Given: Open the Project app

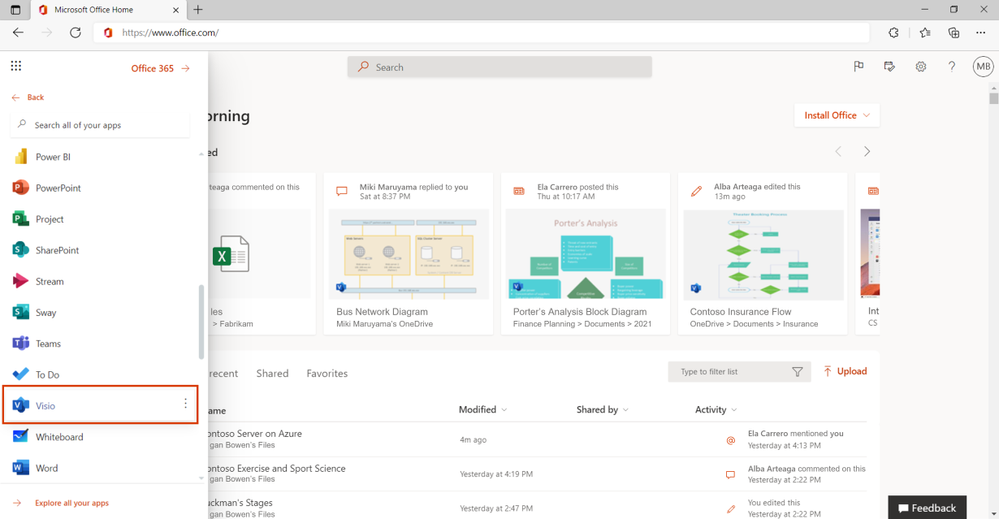Looking at the screenshot, I should pos(50,219).
